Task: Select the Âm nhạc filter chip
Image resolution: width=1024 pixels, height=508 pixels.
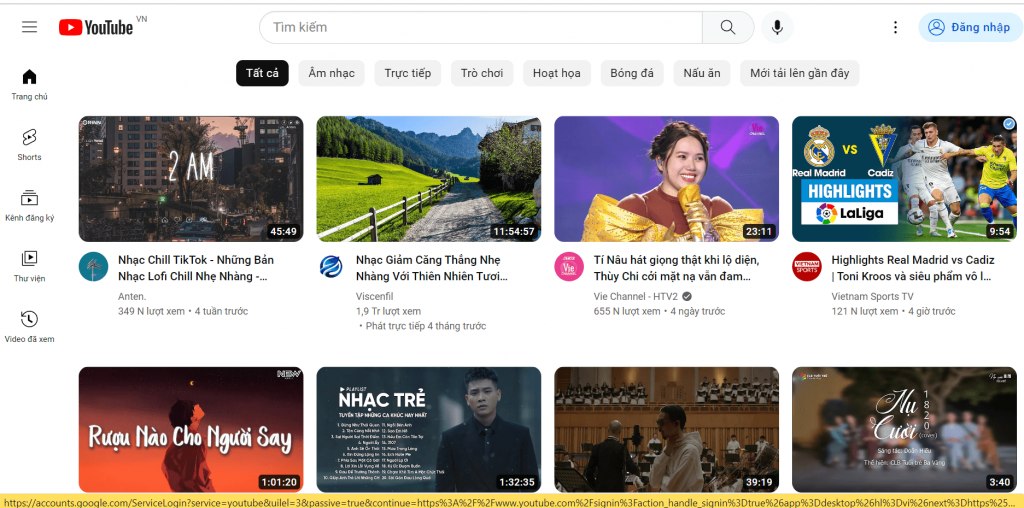Action: point(331,73)
